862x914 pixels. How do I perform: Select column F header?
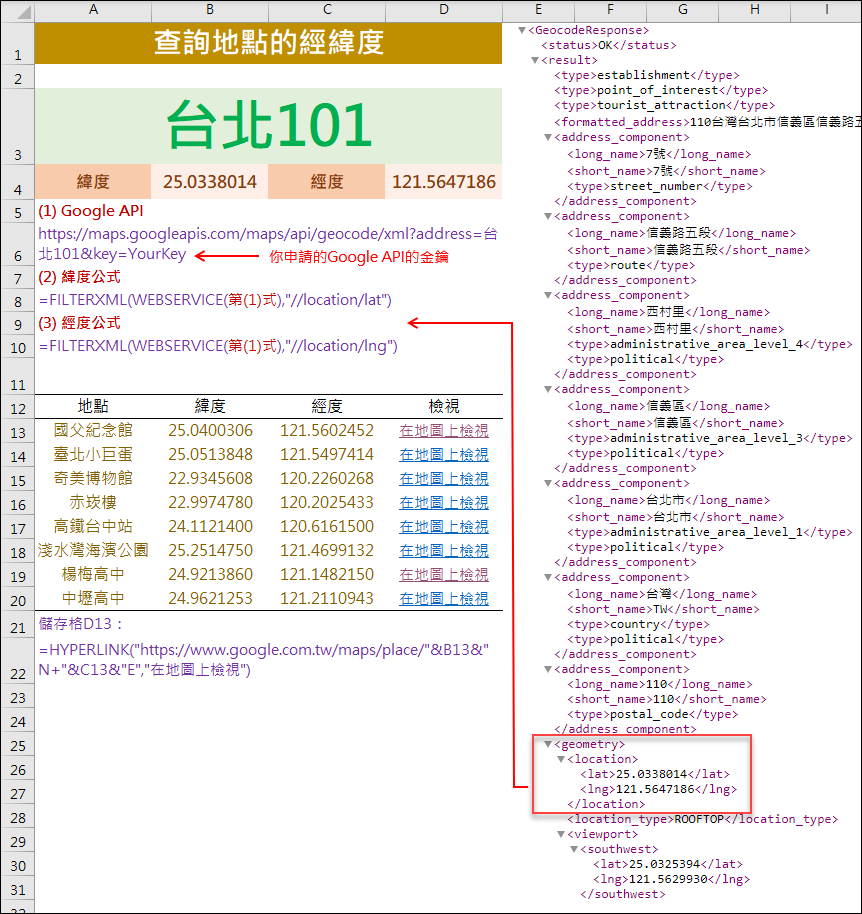(x=610, y=10)
